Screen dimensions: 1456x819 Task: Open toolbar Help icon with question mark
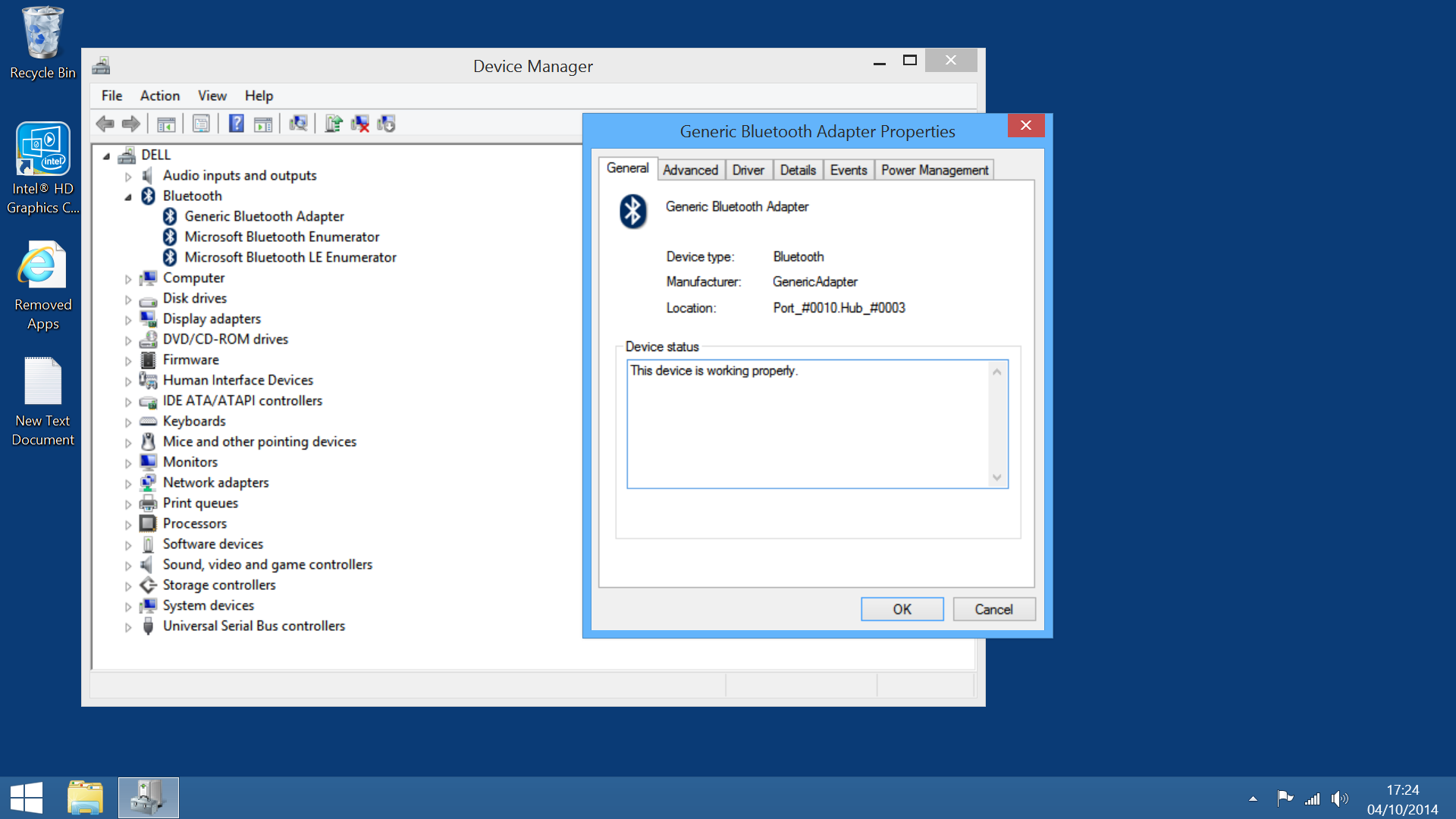(237, 124)
